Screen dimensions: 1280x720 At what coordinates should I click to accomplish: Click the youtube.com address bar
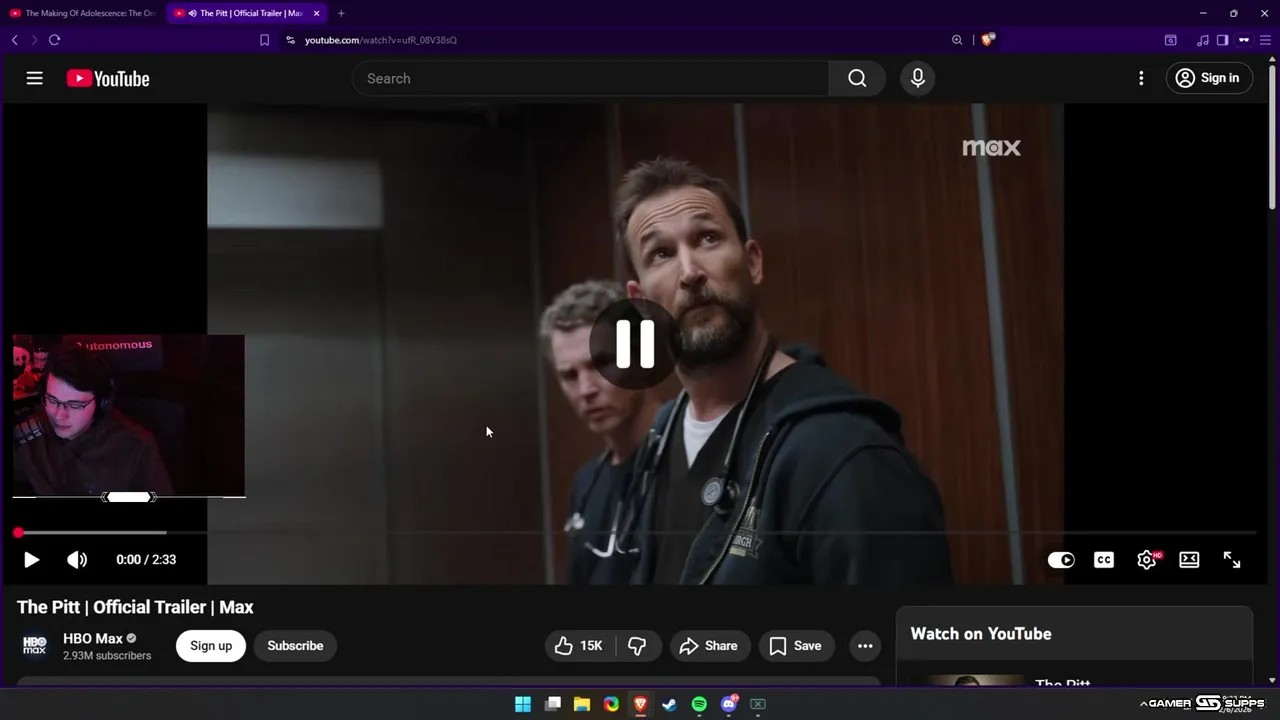(380, 40)
